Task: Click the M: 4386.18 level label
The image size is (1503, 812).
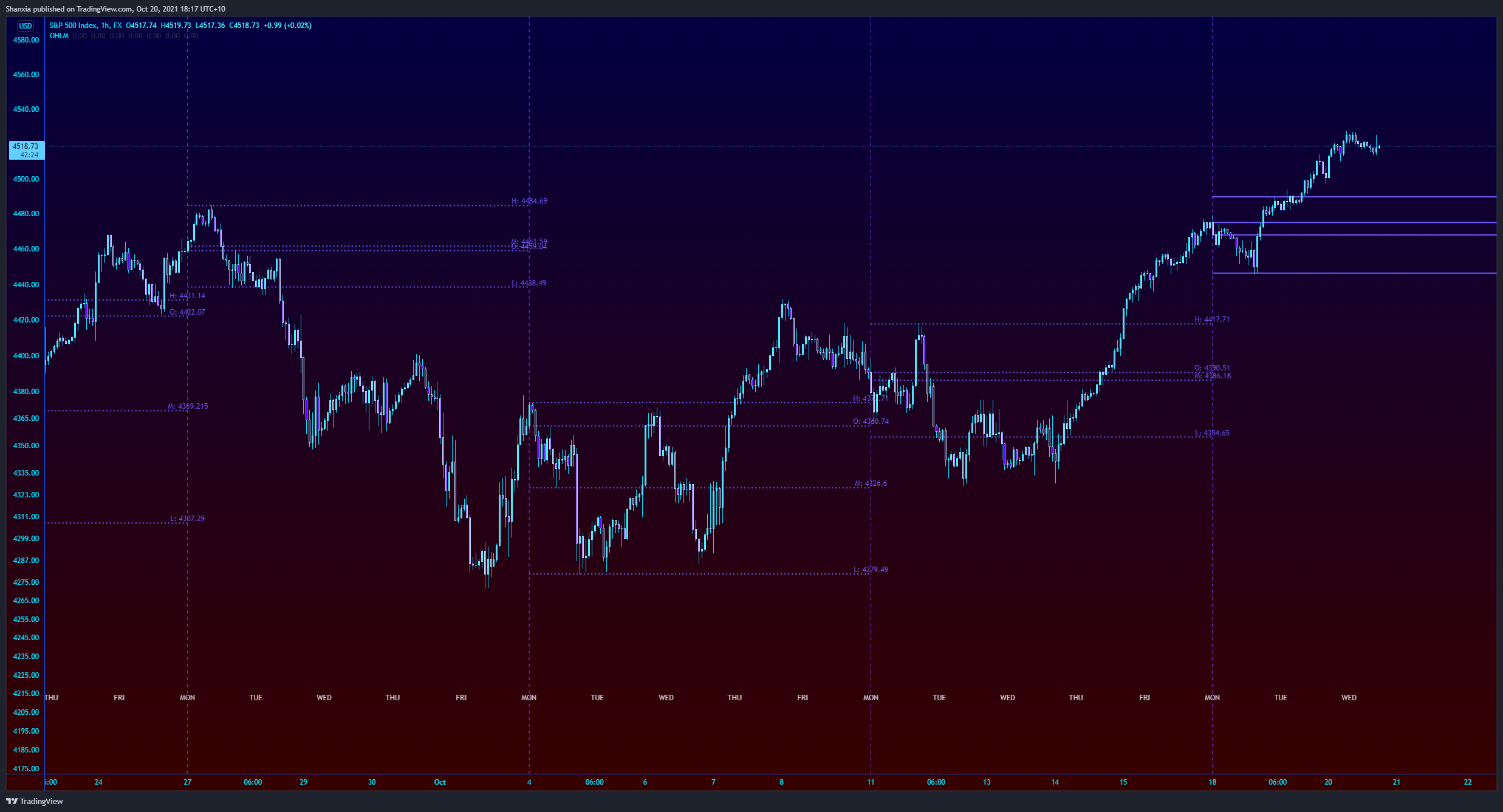Action: 1213,376
